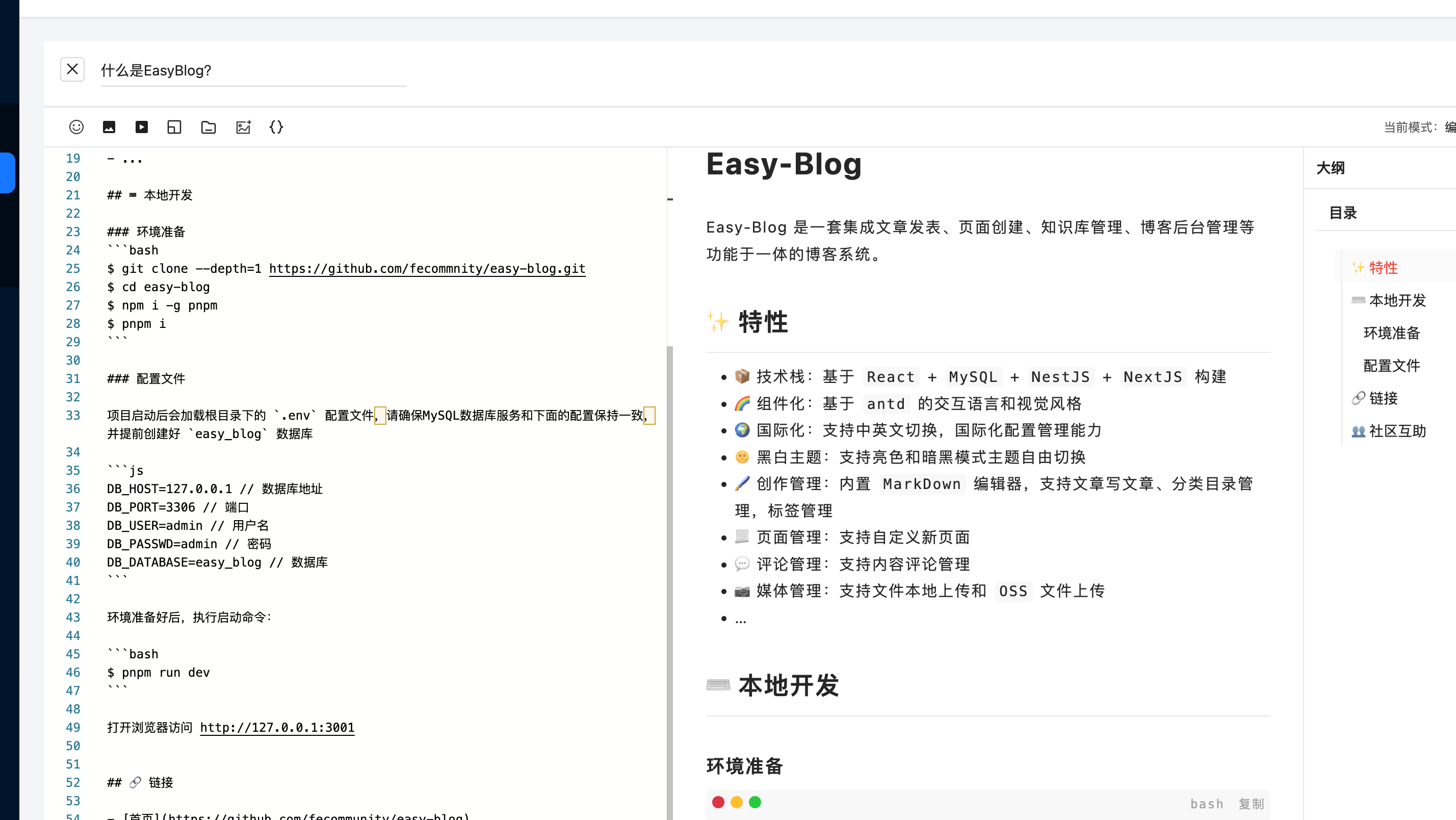
Task: Place cursor on 'DB_HOST=127.0.0.1' line
Action: [x=215, y=489]
